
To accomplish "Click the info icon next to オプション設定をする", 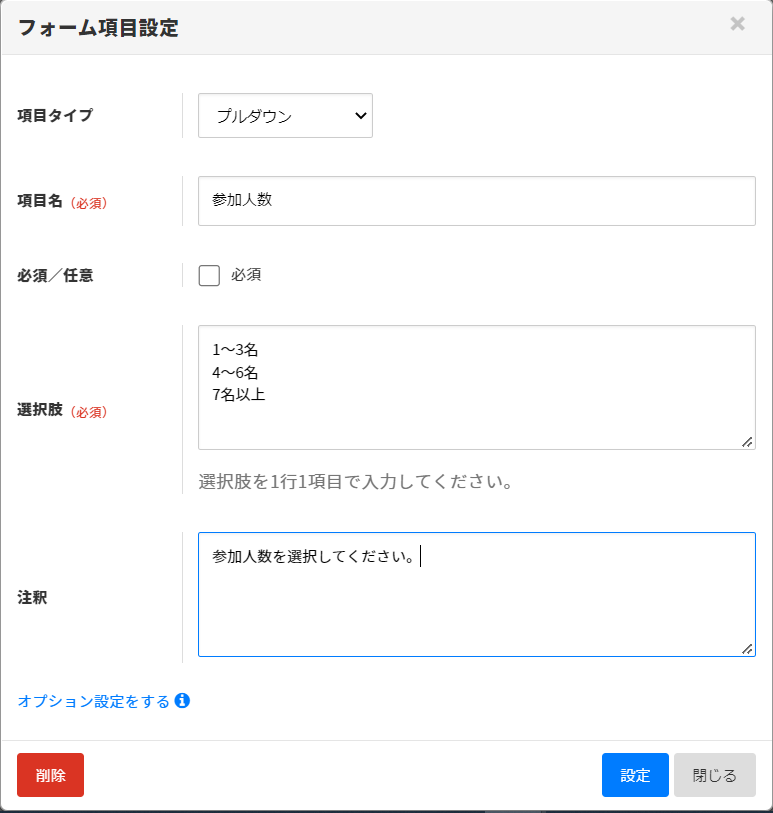I will (182, 701).
